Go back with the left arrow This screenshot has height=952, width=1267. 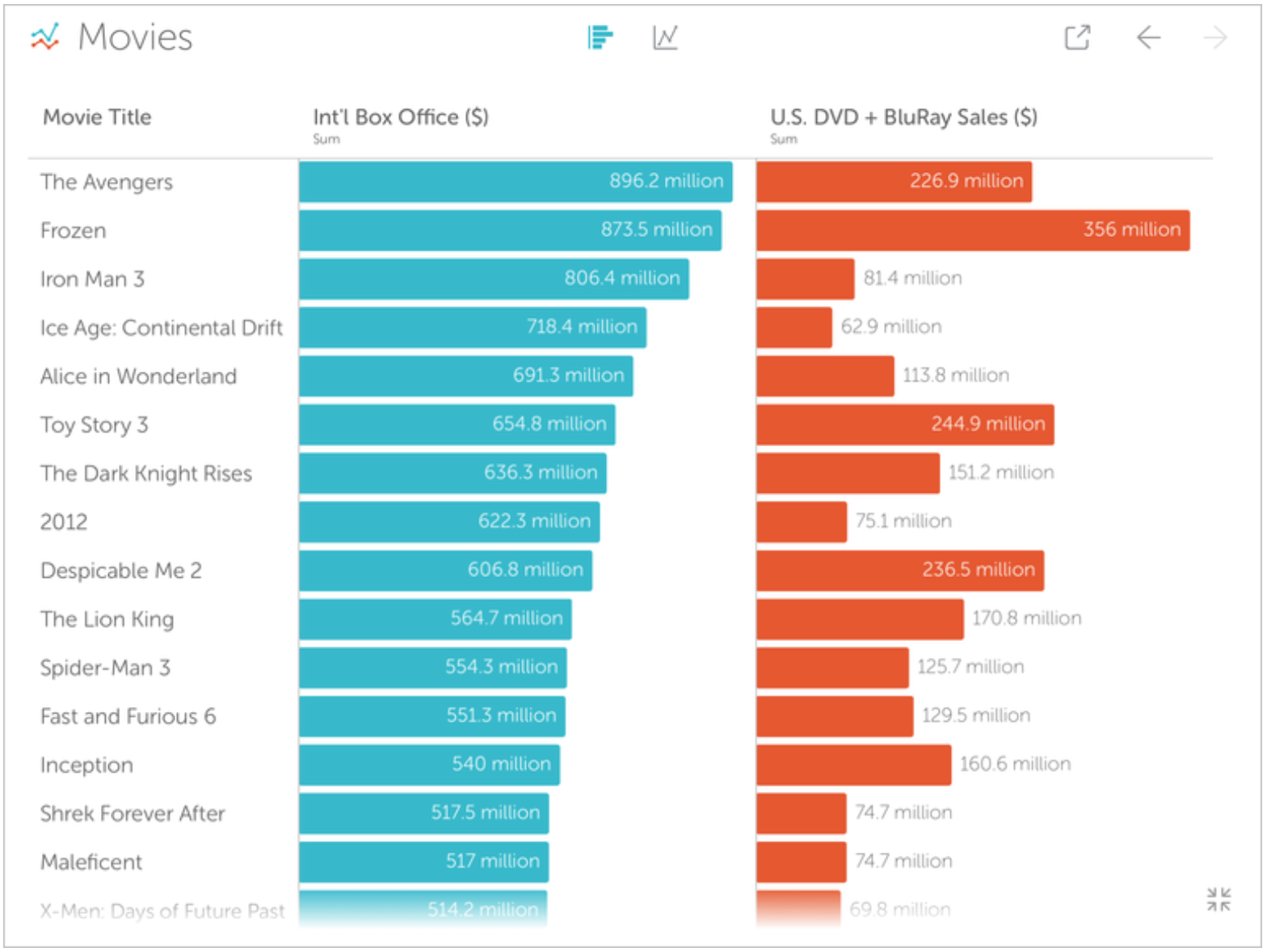(1148, 37)
